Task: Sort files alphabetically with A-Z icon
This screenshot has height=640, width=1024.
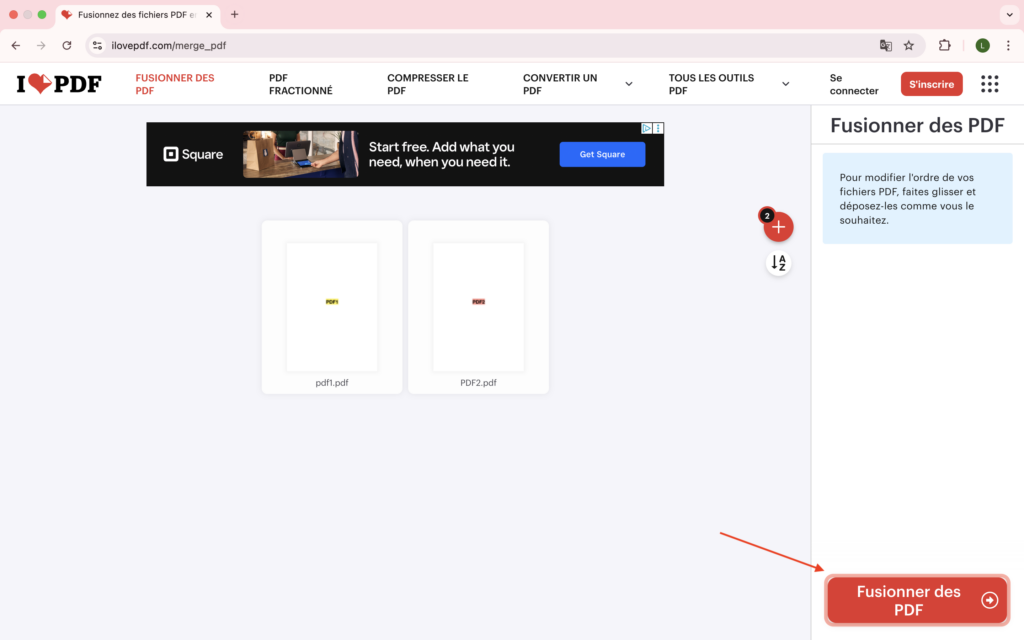Action: click(x=778, y=263)
